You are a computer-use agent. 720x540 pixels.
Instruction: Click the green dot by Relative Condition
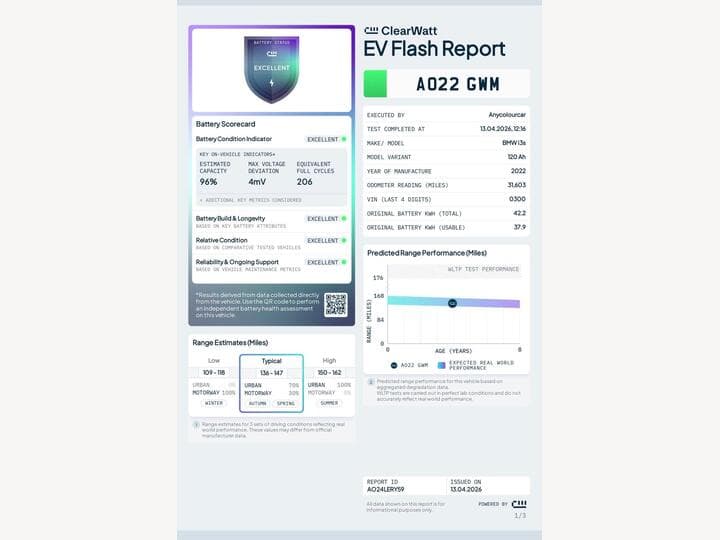344,240
